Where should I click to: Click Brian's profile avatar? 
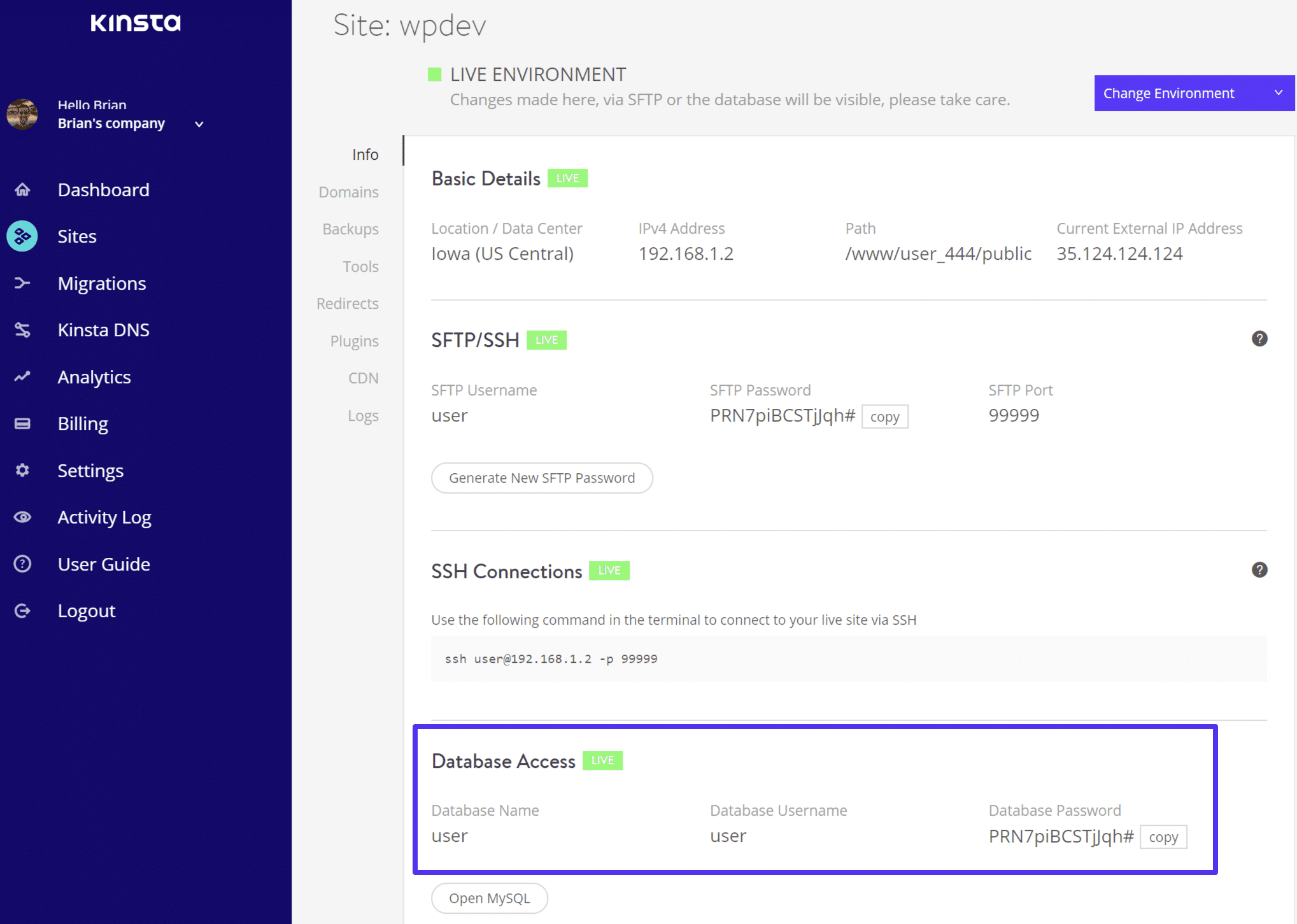22,115
